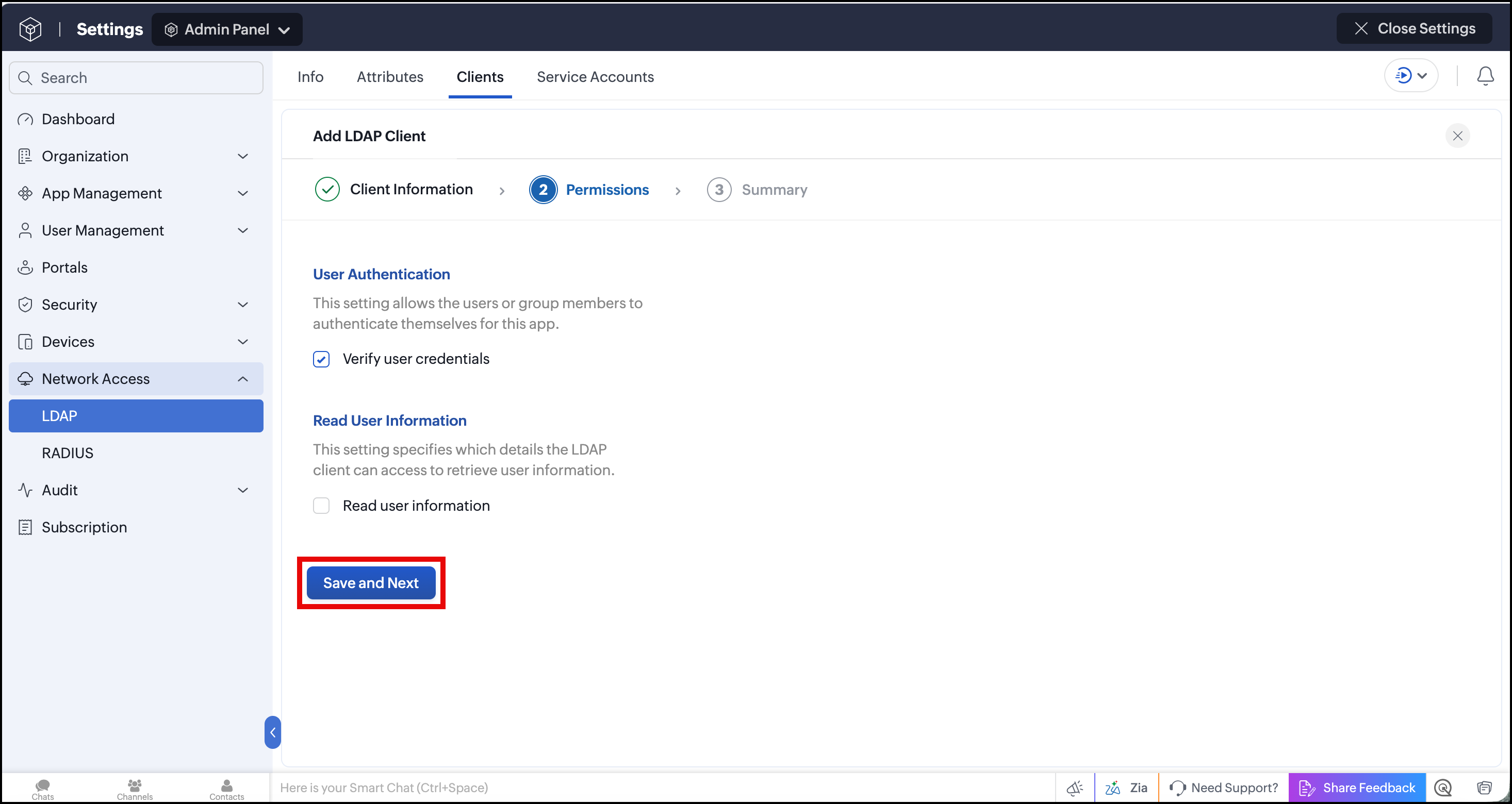The width and height of the screenshot is (1512, 804).
Task: Open the quick actions play dropdown
Action: [1411, 76]
